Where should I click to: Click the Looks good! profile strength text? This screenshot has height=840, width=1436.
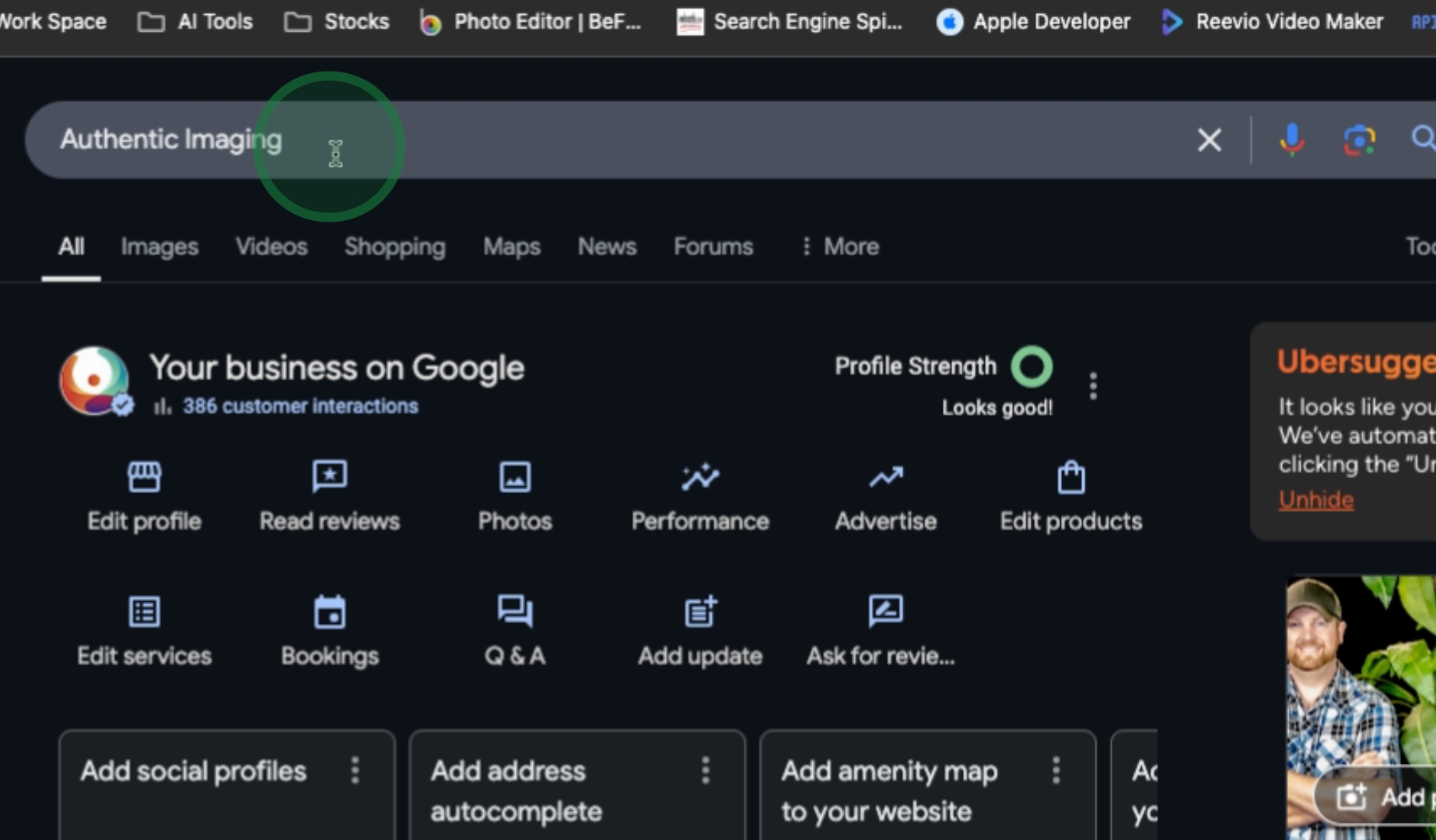[997, 408]
